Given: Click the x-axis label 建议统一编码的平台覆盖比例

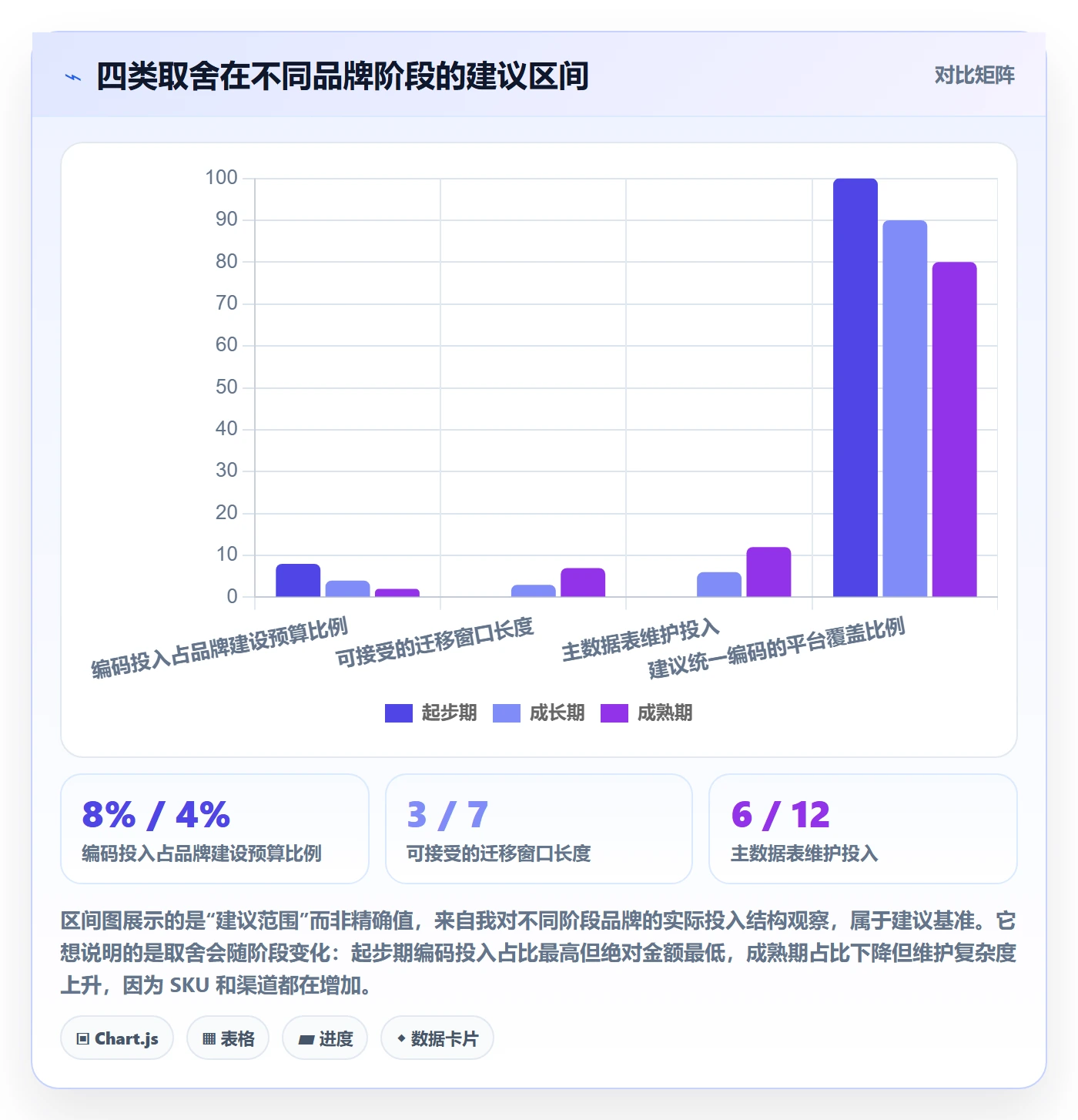Looking at the screenshot, I should (x=776, y=648).
